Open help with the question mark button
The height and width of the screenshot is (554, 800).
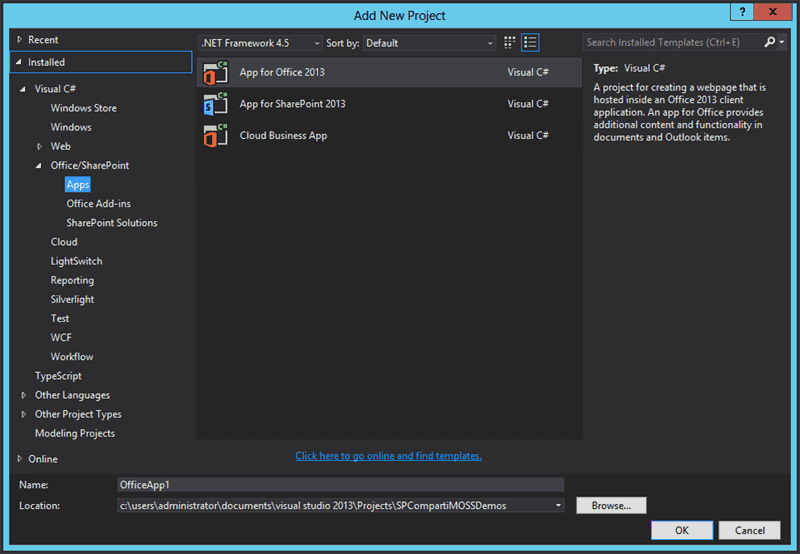(x=742, y=12)
